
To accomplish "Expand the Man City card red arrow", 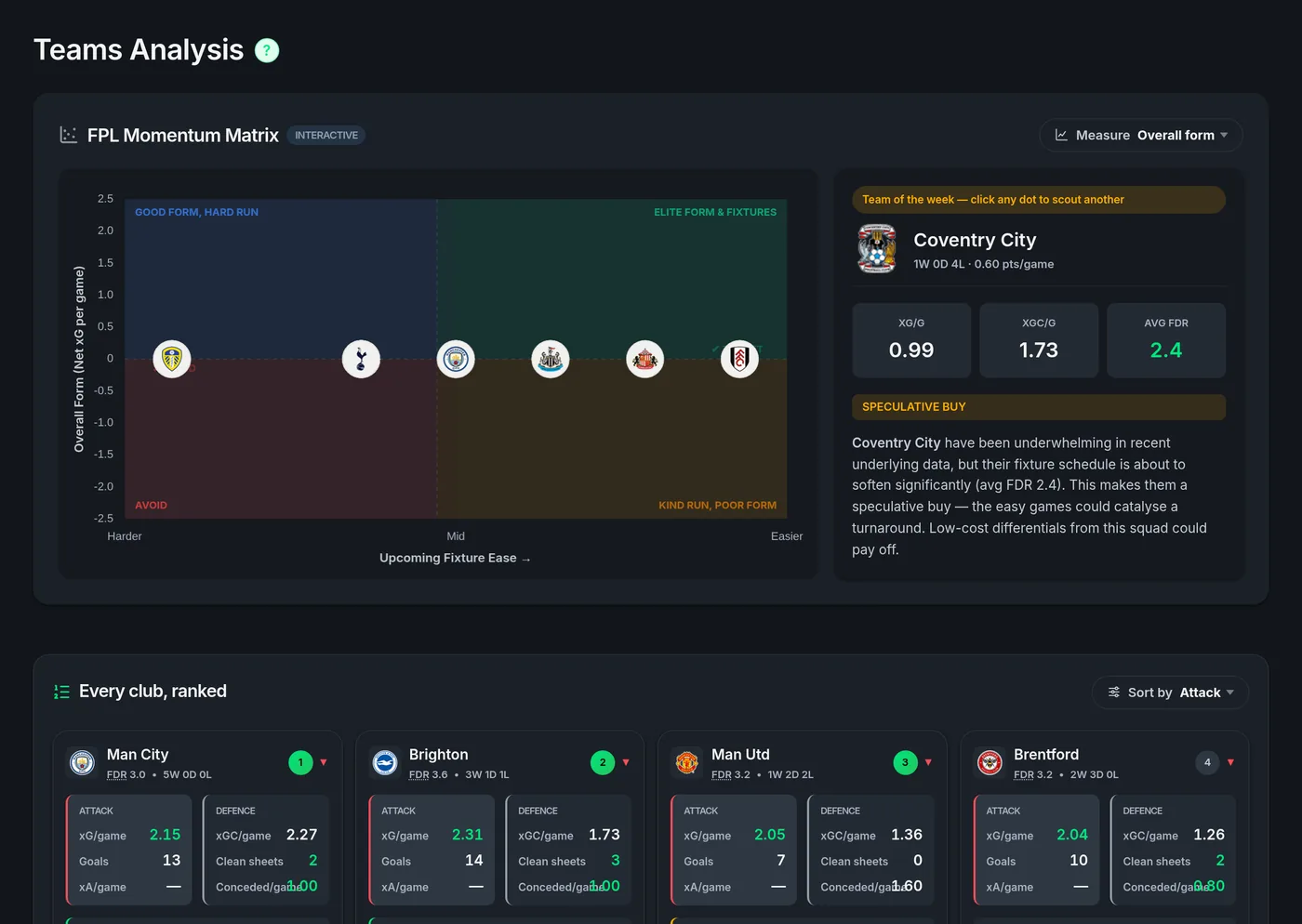I will click(324, 762).
